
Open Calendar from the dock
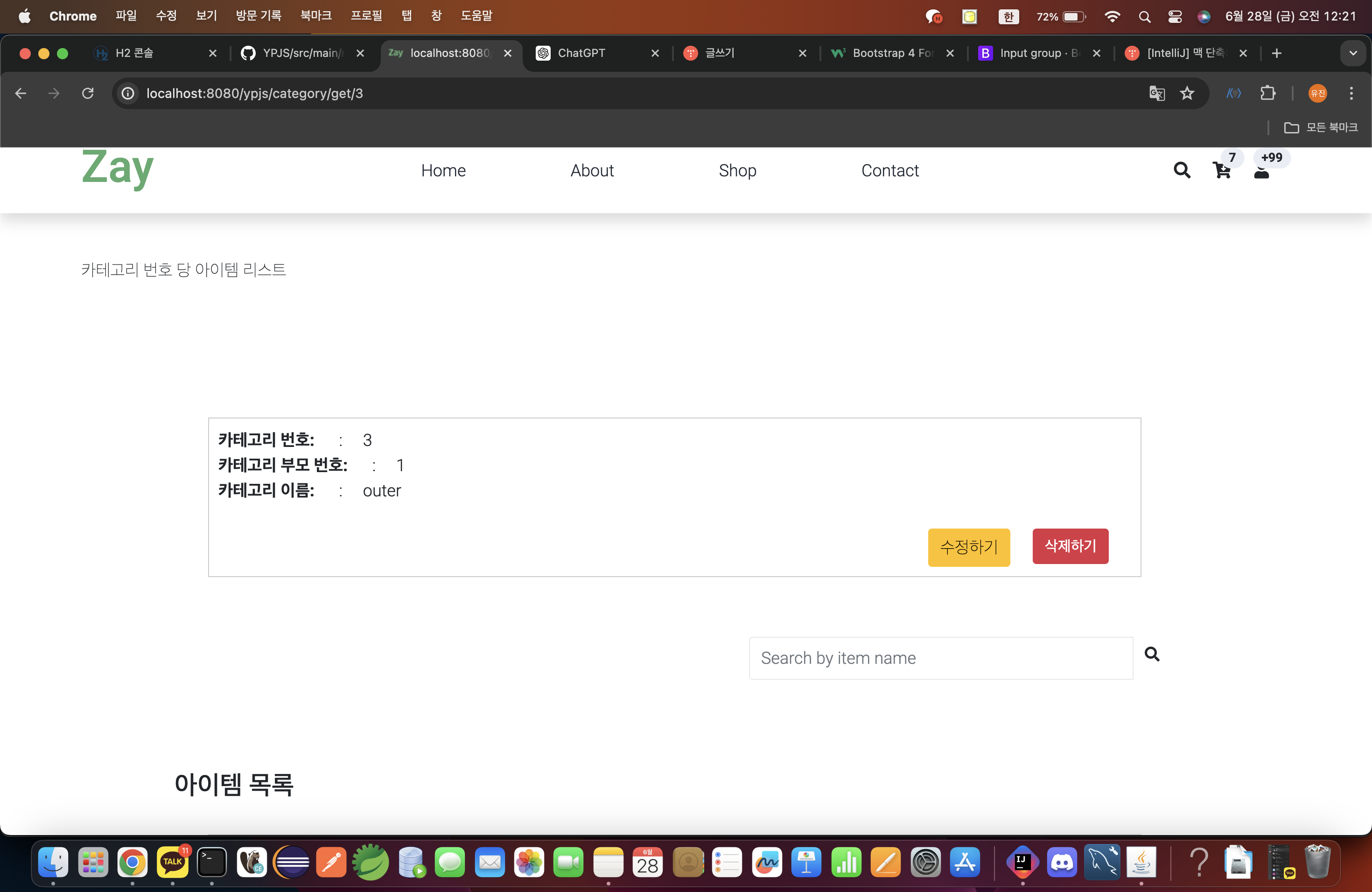click(647, 862)
